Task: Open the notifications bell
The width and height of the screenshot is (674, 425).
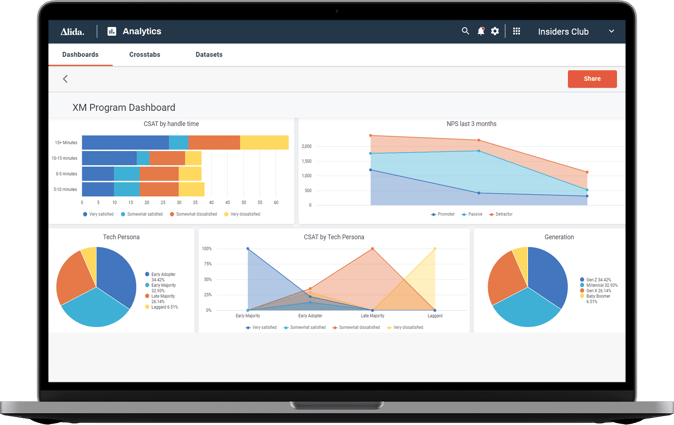Action: 480,31
